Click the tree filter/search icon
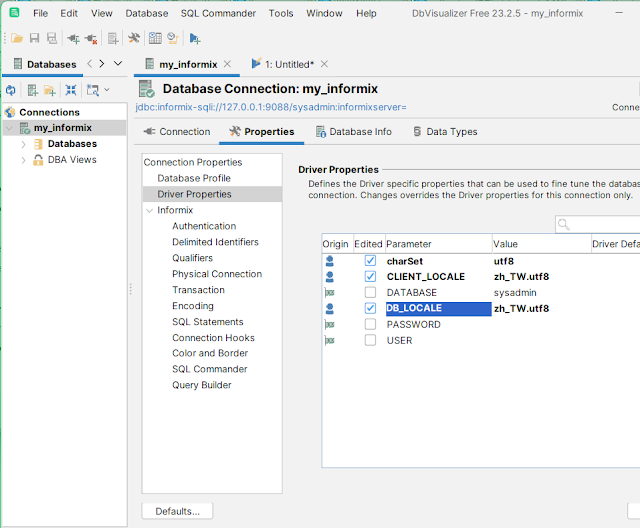This screenshot has width=640, height=528. click(93, 90)
